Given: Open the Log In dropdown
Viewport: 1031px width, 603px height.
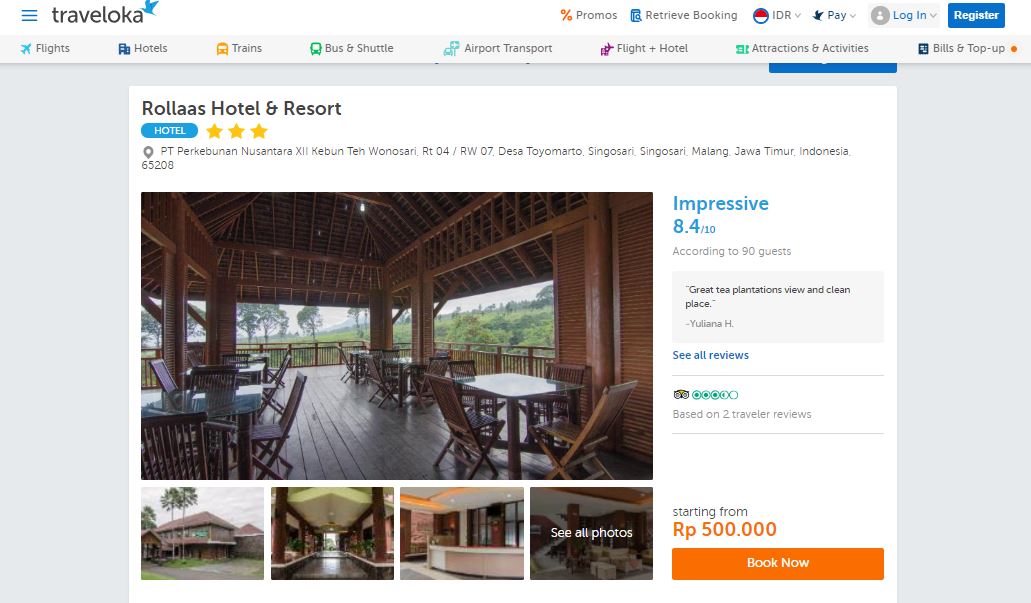Looking at the screenshot, I should tap(904, 15).
